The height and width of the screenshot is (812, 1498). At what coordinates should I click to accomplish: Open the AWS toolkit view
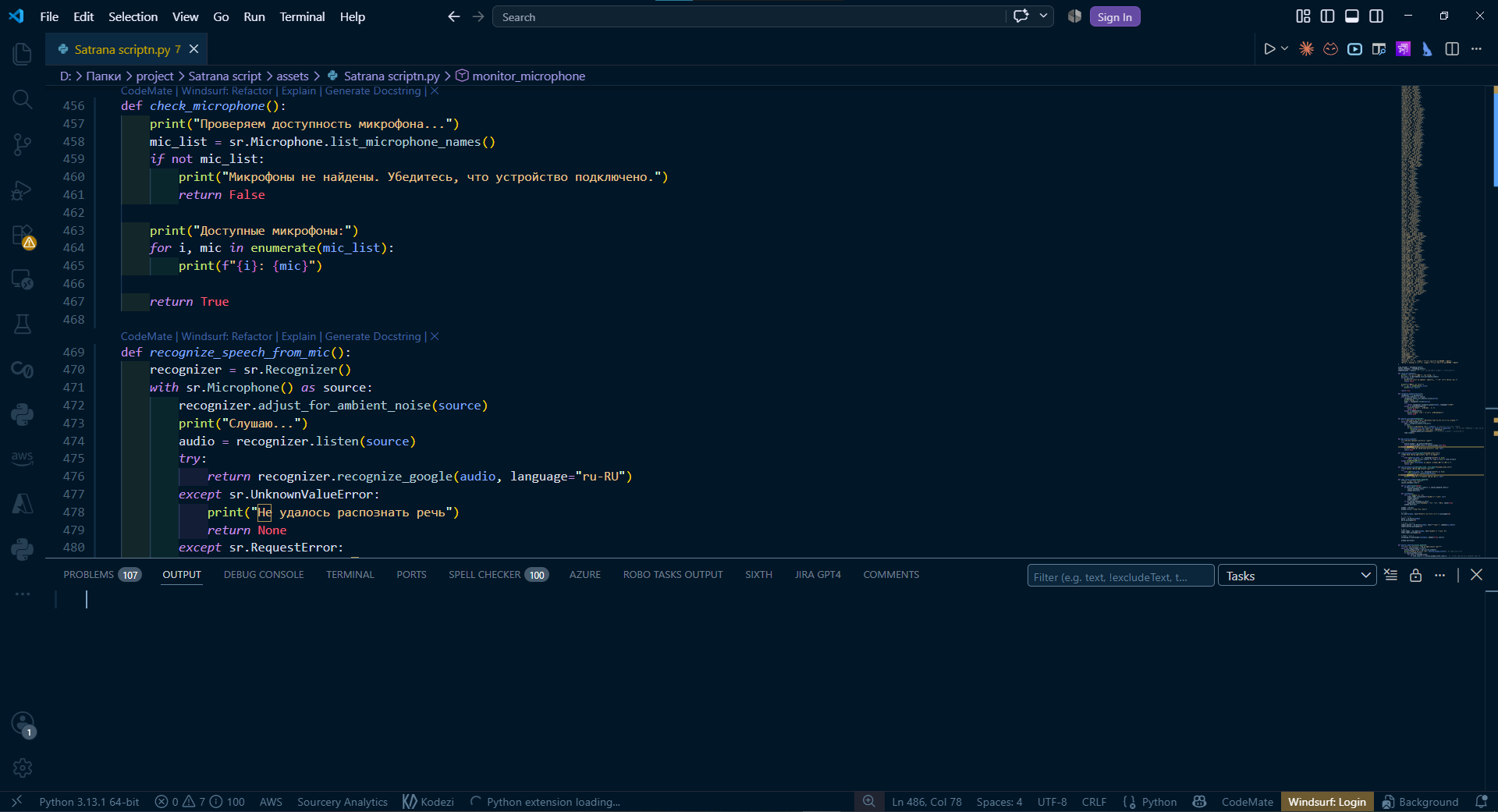coord(23,459)
